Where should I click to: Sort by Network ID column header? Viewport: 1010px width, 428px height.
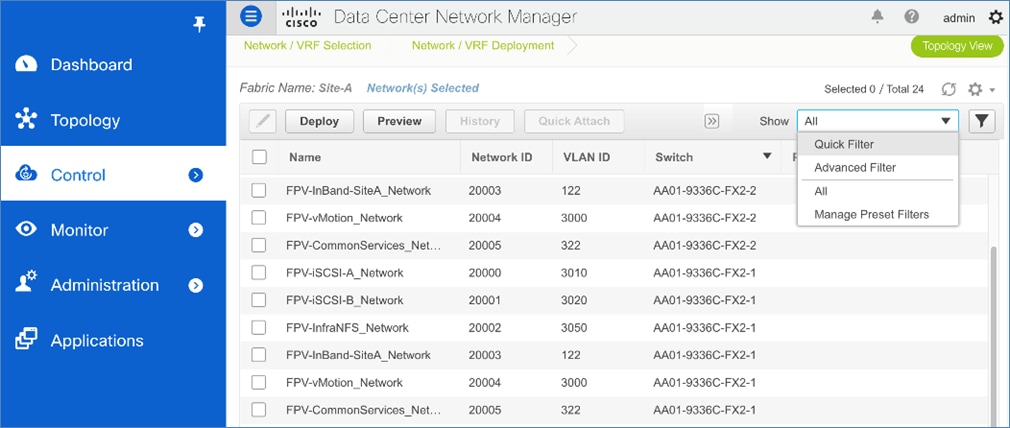pyautogui.click(x=502, y=157)
